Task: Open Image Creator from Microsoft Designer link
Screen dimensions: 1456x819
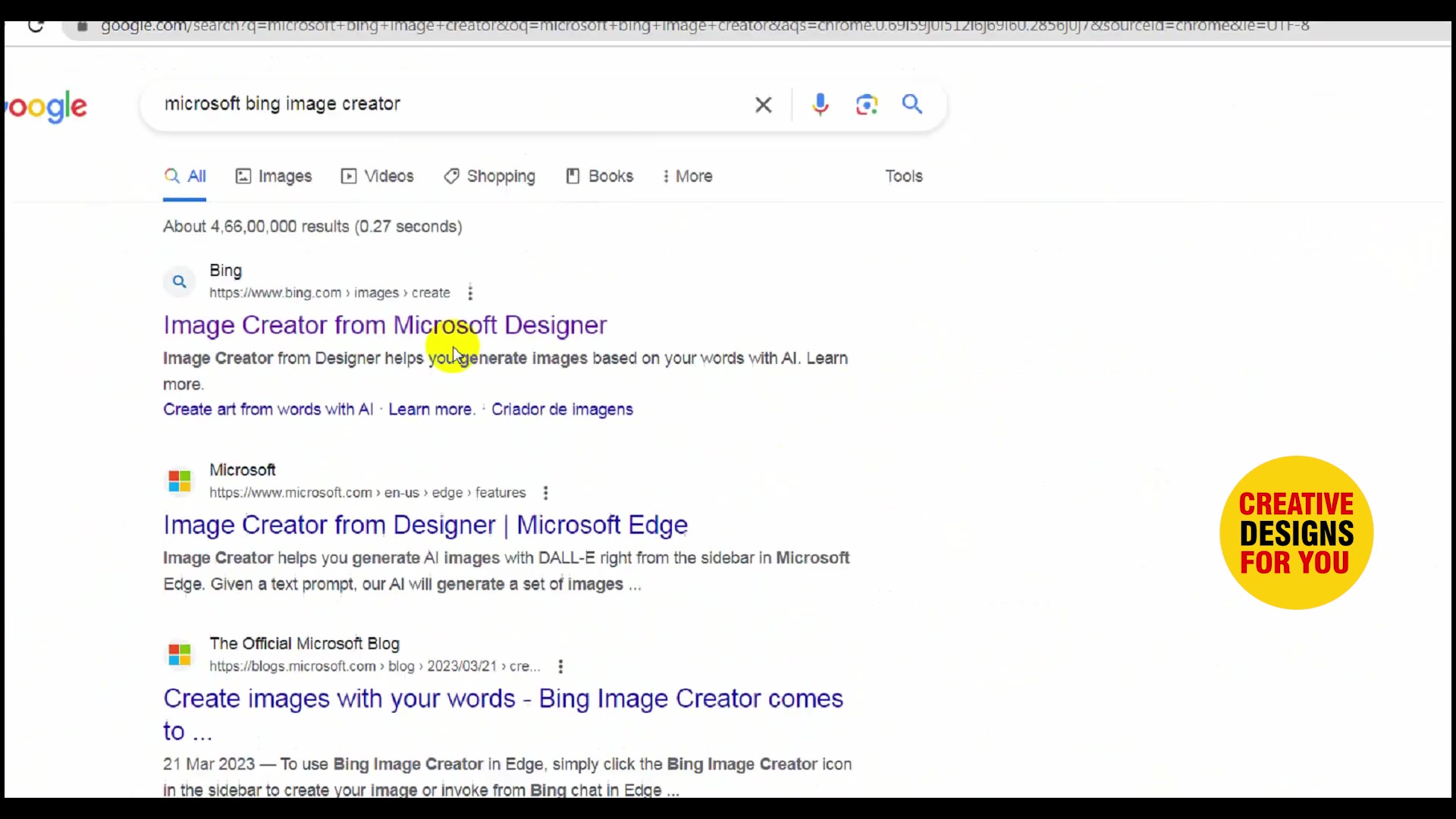Action: (x=384, y=325)
